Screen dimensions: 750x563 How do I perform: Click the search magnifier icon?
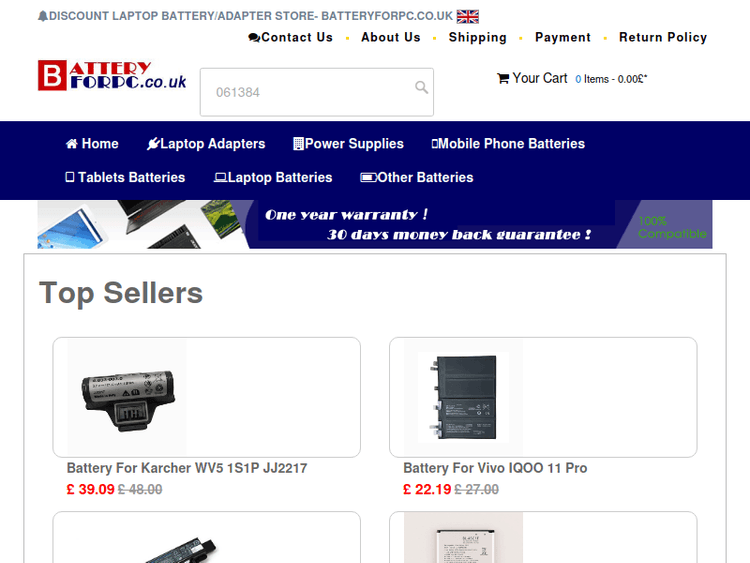pos(421,87)
